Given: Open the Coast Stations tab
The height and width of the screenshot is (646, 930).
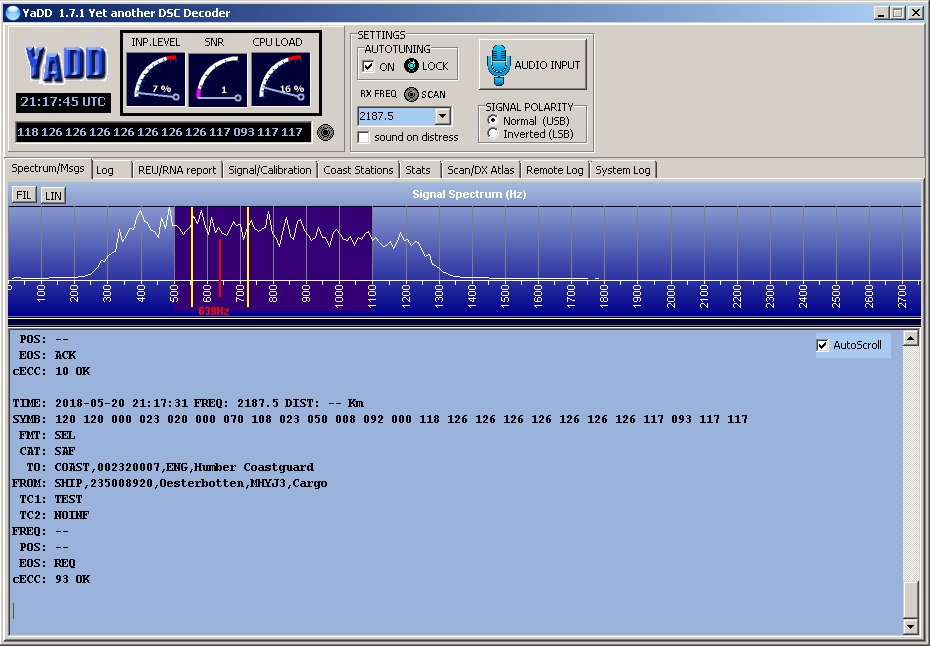Looking at the screenshot, I should pyautogui.click(x=358, y=170).
